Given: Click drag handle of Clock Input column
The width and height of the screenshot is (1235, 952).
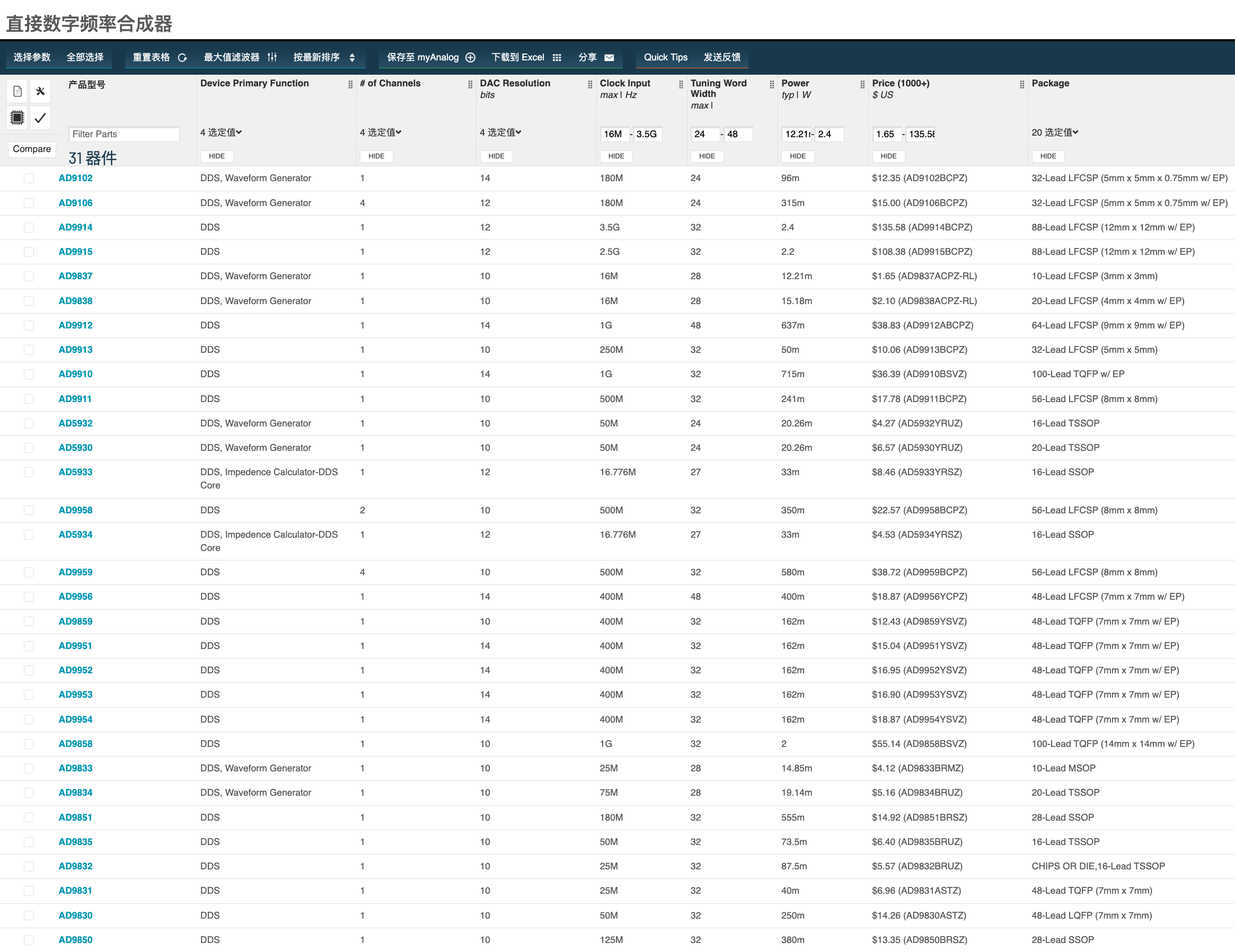Looking at the screenshot, I should pos(681,84).
